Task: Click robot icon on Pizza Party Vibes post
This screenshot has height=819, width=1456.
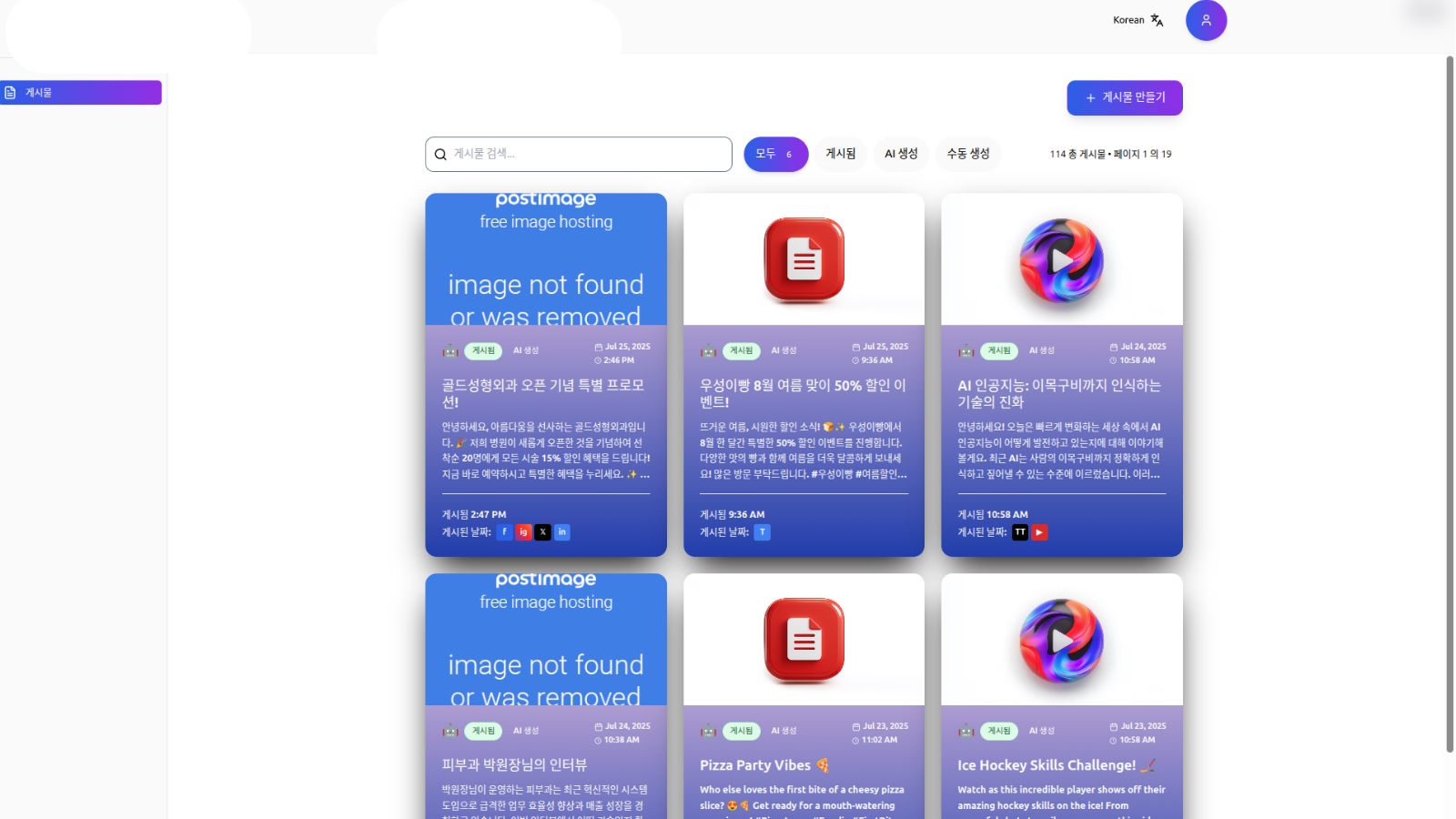Action: point(709,731)
